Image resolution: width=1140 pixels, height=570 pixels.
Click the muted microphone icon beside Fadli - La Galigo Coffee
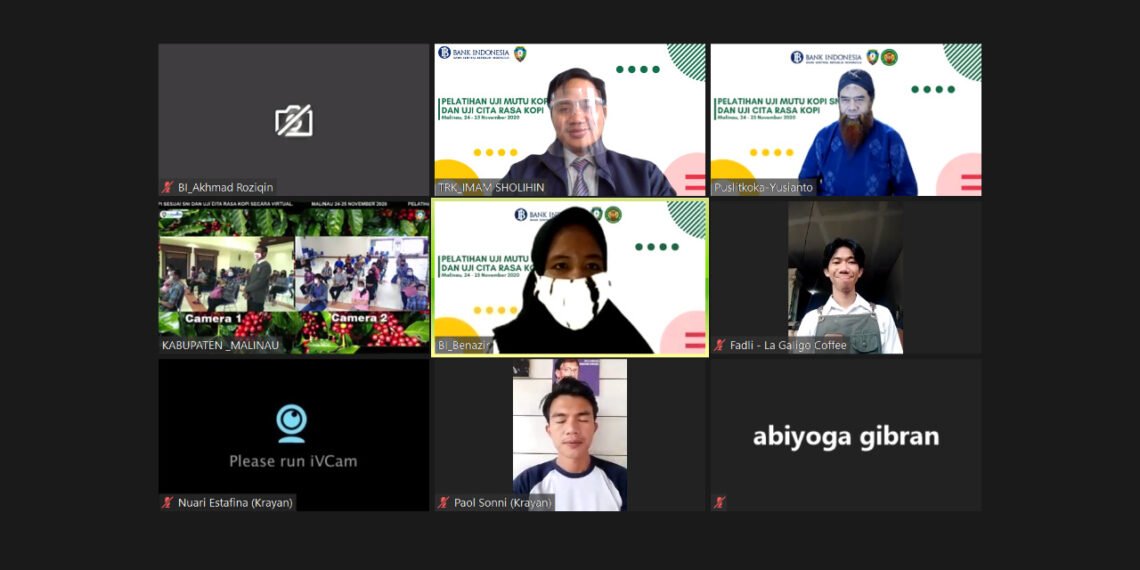pos(720,345)
